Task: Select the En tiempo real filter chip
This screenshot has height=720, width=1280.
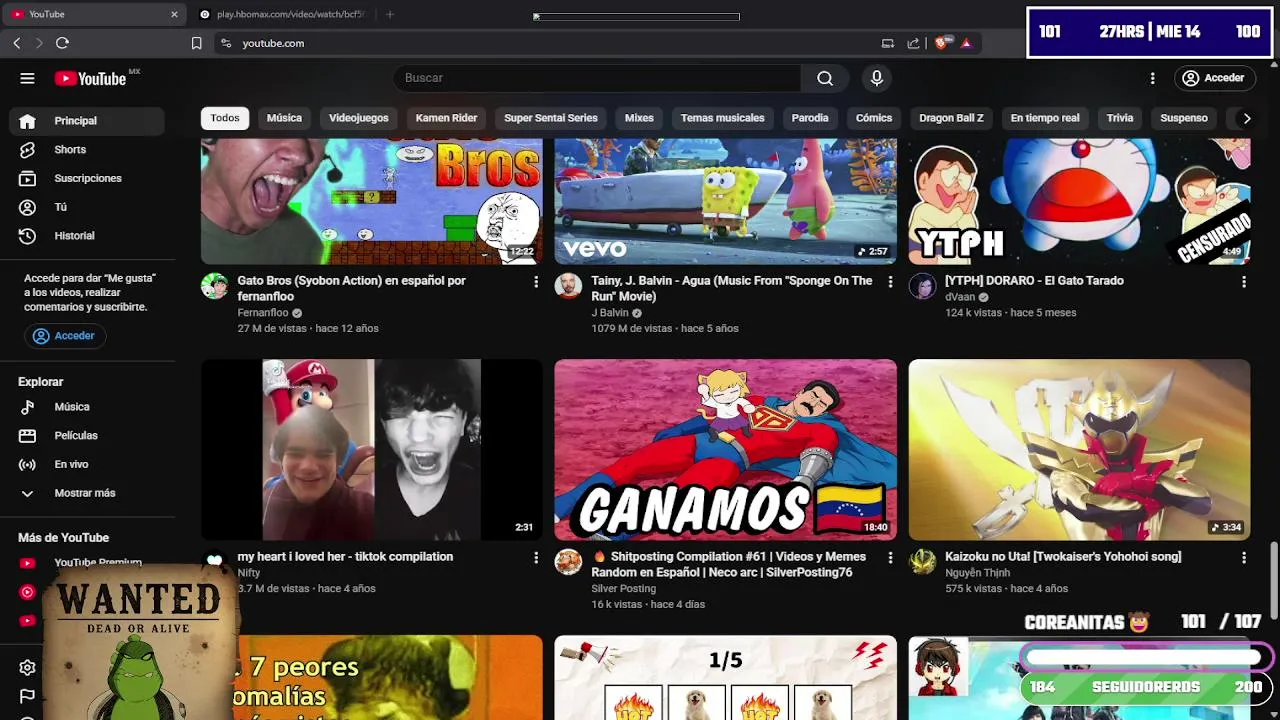Action: click(1045, 118)
